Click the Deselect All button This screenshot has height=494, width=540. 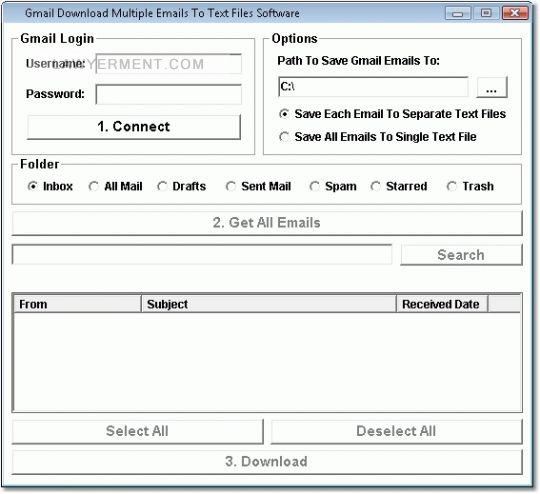coord(396,431)
